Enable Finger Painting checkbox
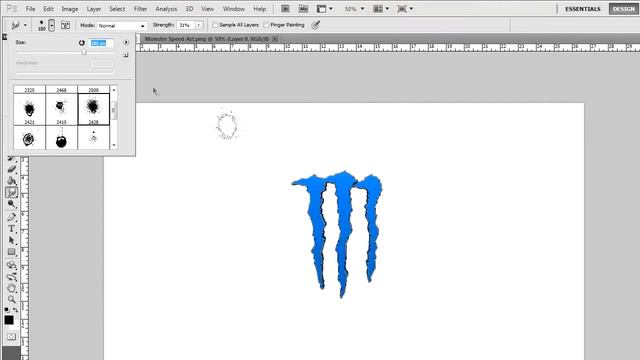Screen dimensions: 640x360 click(266, 25)
